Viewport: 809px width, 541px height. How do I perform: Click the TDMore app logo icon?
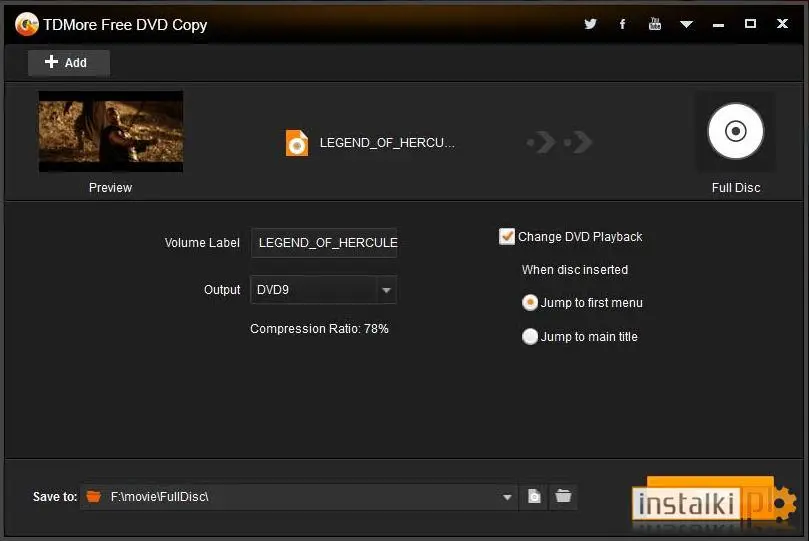[27, 24]
